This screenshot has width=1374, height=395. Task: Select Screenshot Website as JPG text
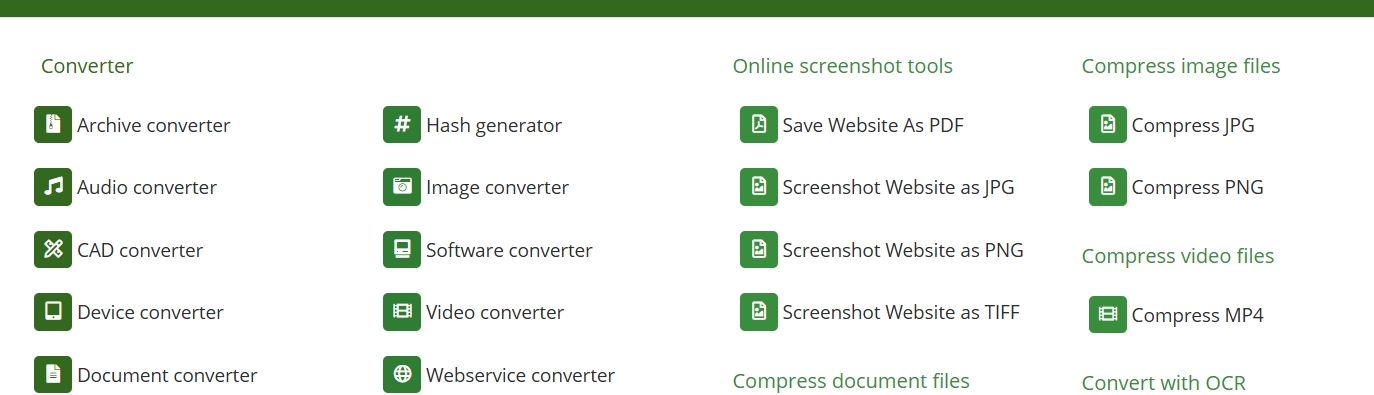coord(898,187)
